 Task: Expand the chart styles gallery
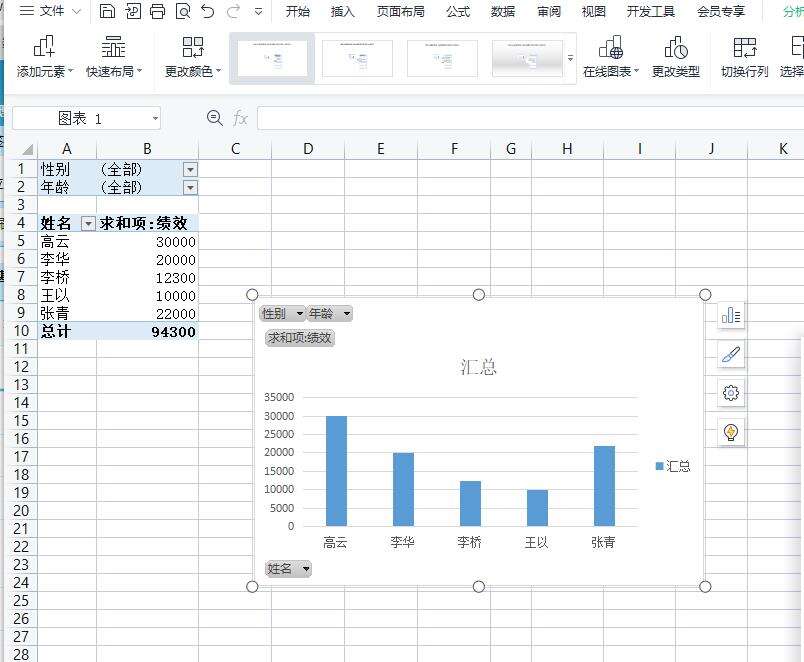coord(570,58)
